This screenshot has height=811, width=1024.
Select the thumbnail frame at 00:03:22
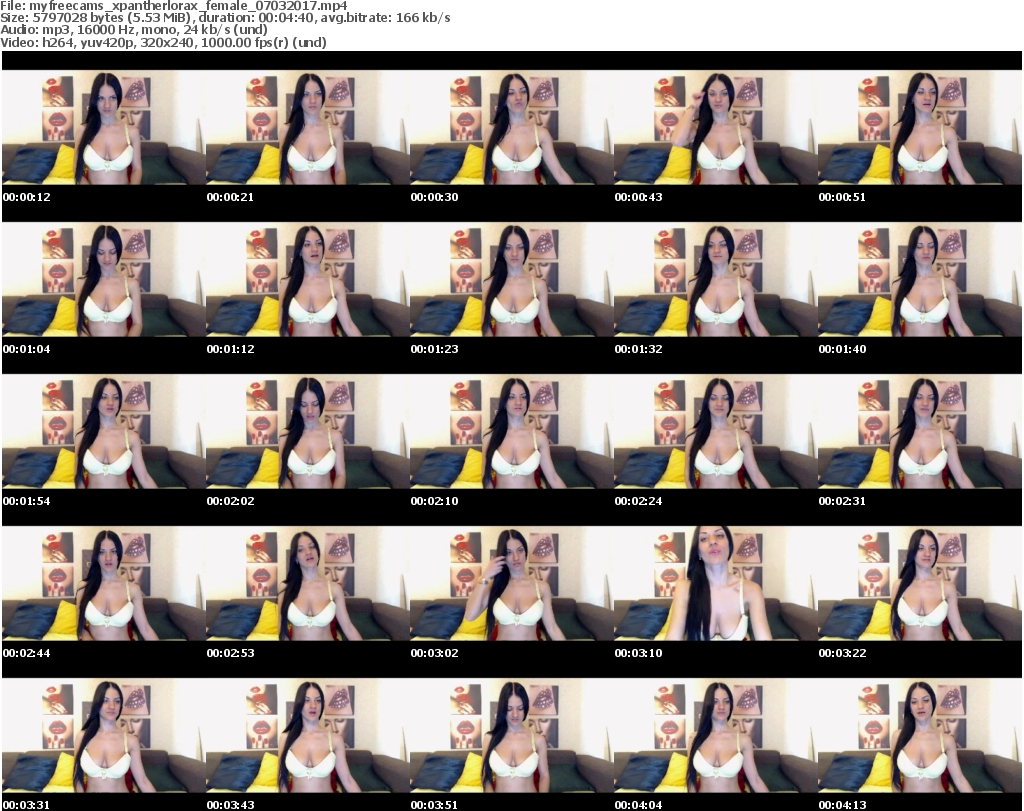click(x=920, y=584)
